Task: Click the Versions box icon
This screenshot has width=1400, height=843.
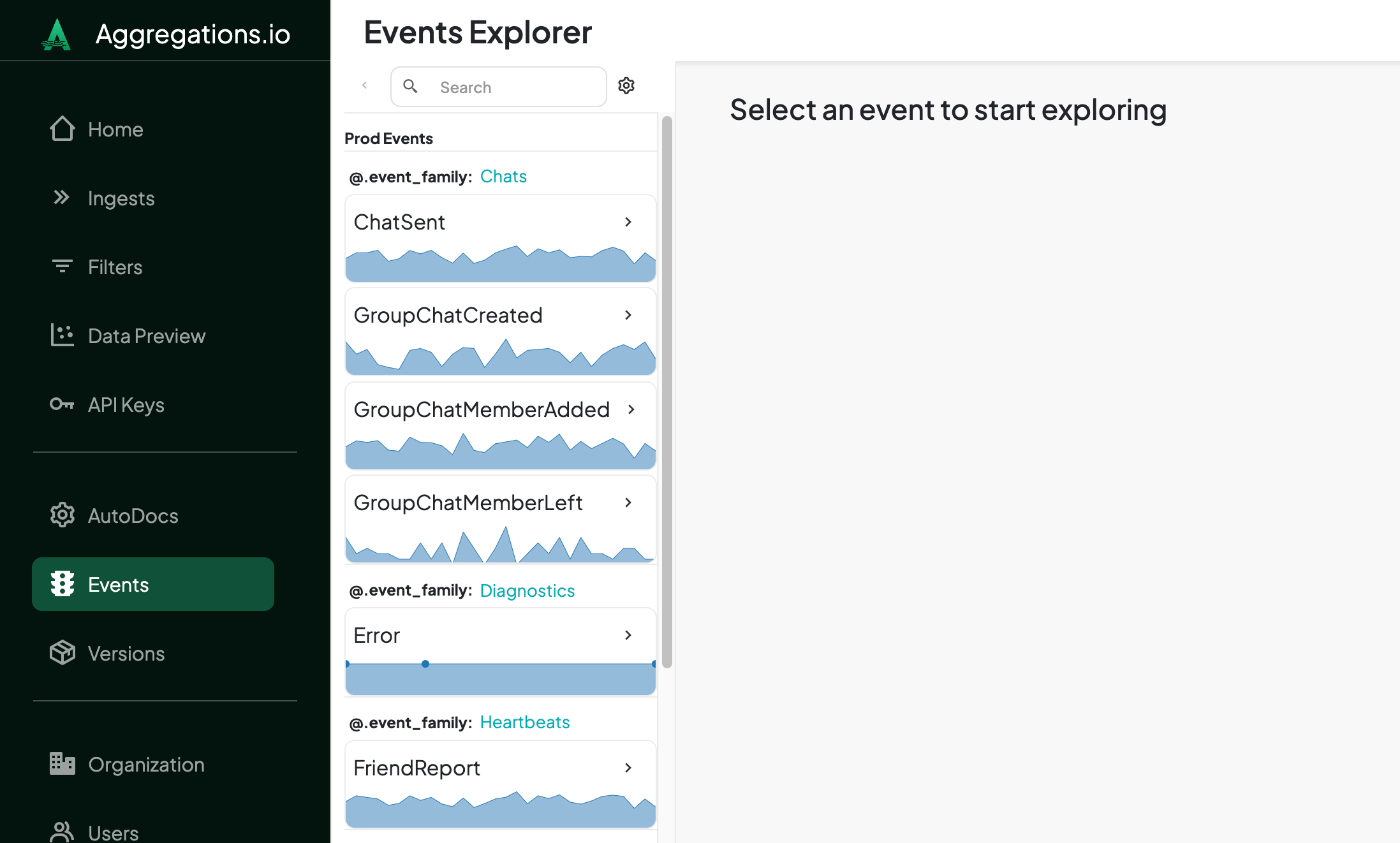Action: [x=62, y=652]
